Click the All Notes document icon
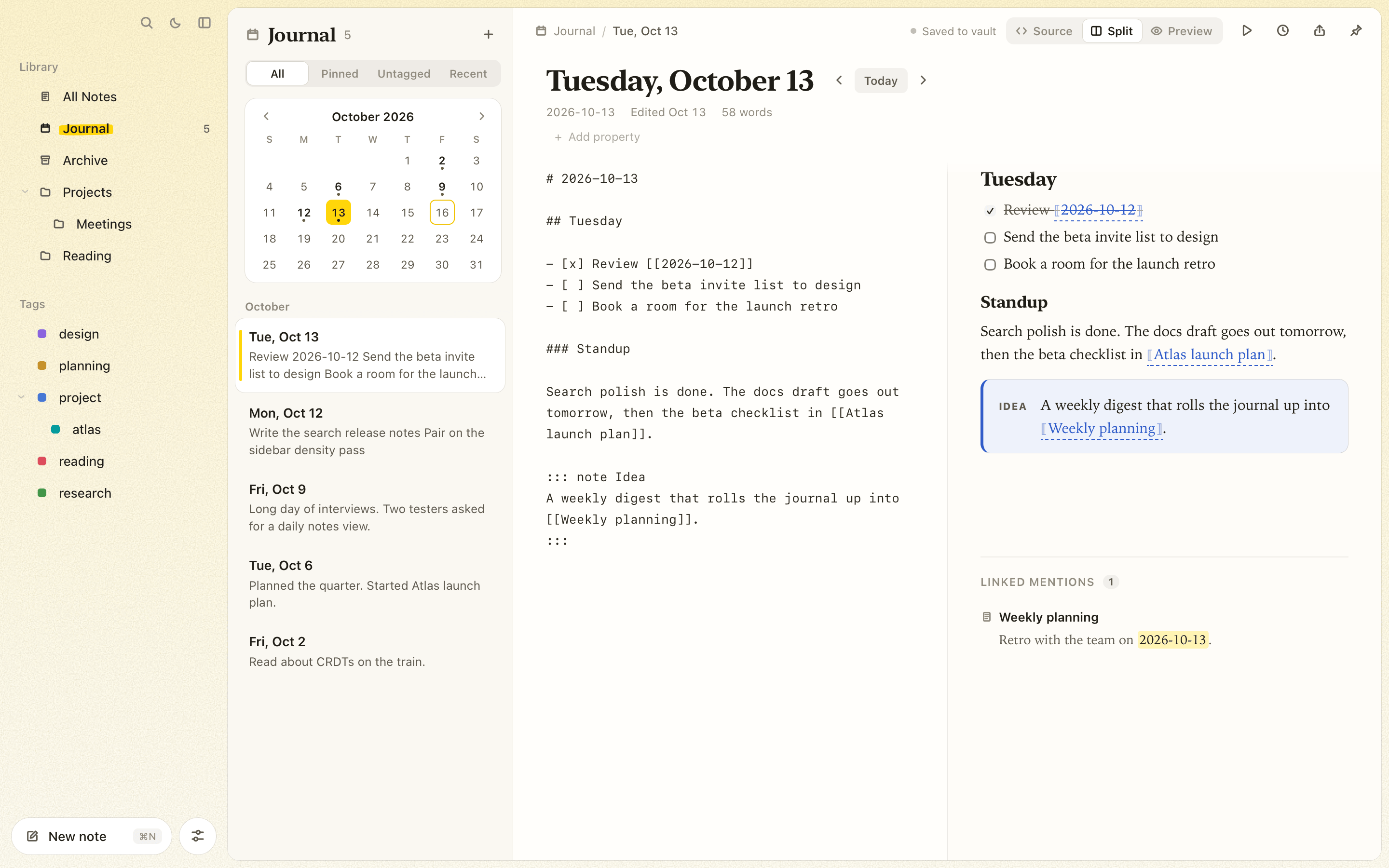 click(45, 96)
